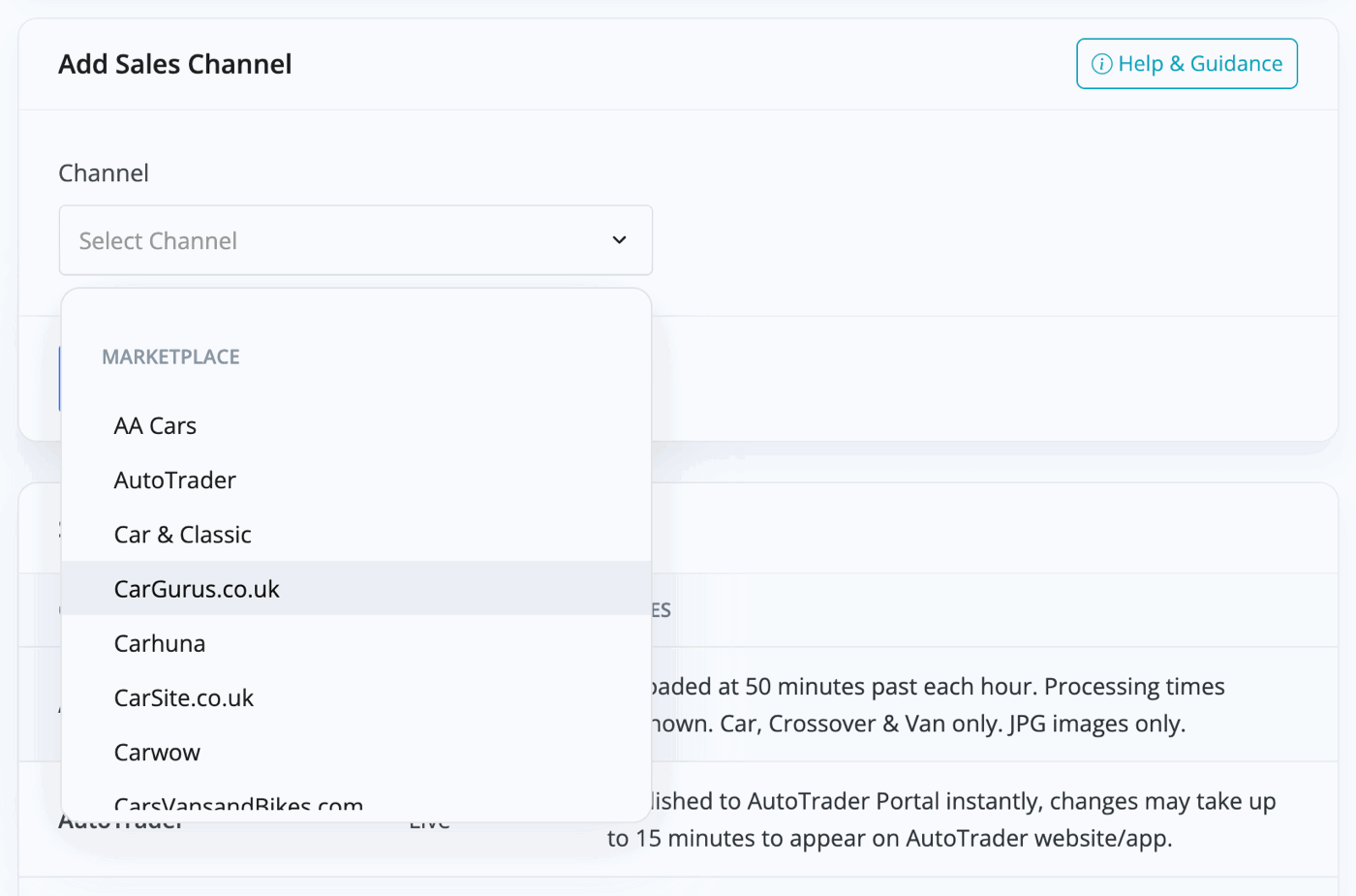Screen dimensions: 1356x896
Task: Select the highlighted CarGurus.co.uk option
Action: (x=356, y=588)
